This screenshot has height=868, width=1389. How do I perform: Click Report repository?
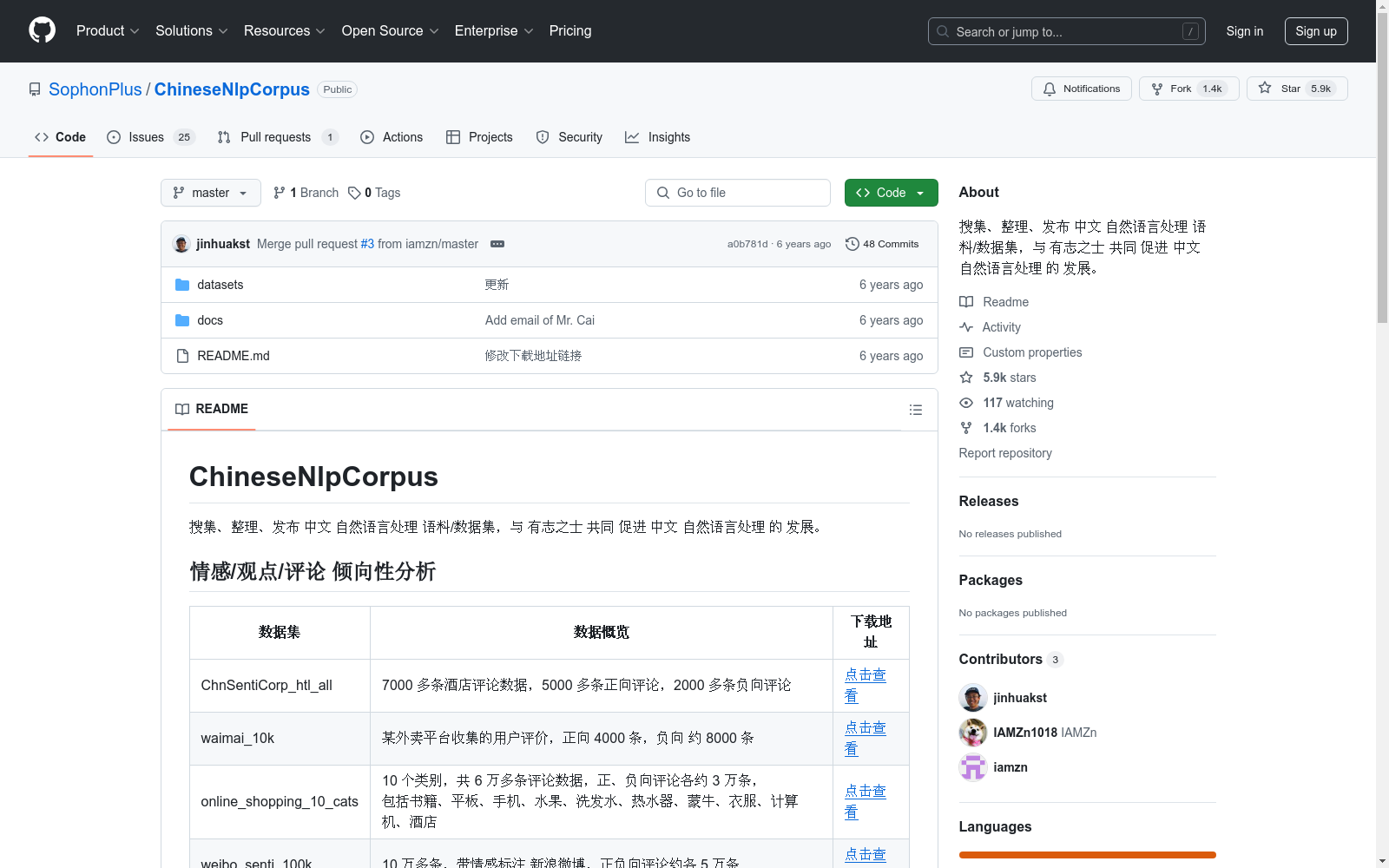[x=1005, y=453]
